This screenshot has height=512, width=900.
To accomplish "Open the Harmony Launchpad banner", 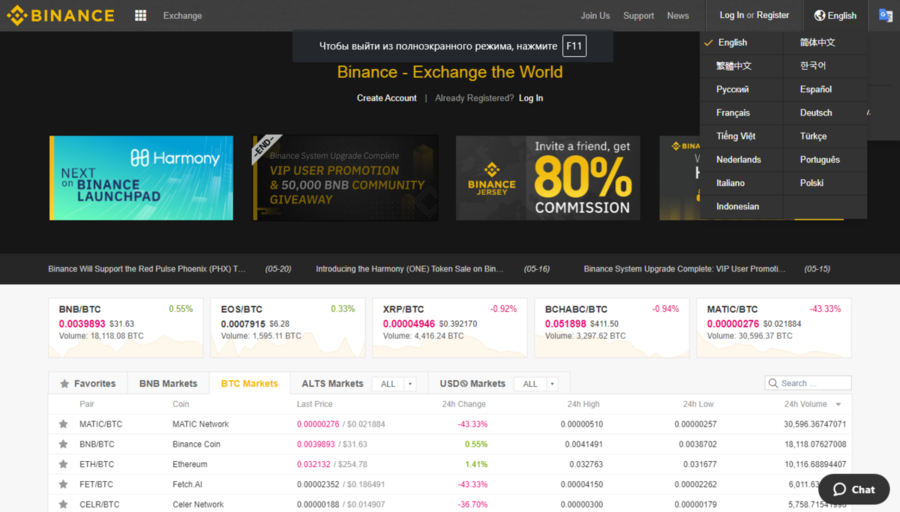I will 141,178.
